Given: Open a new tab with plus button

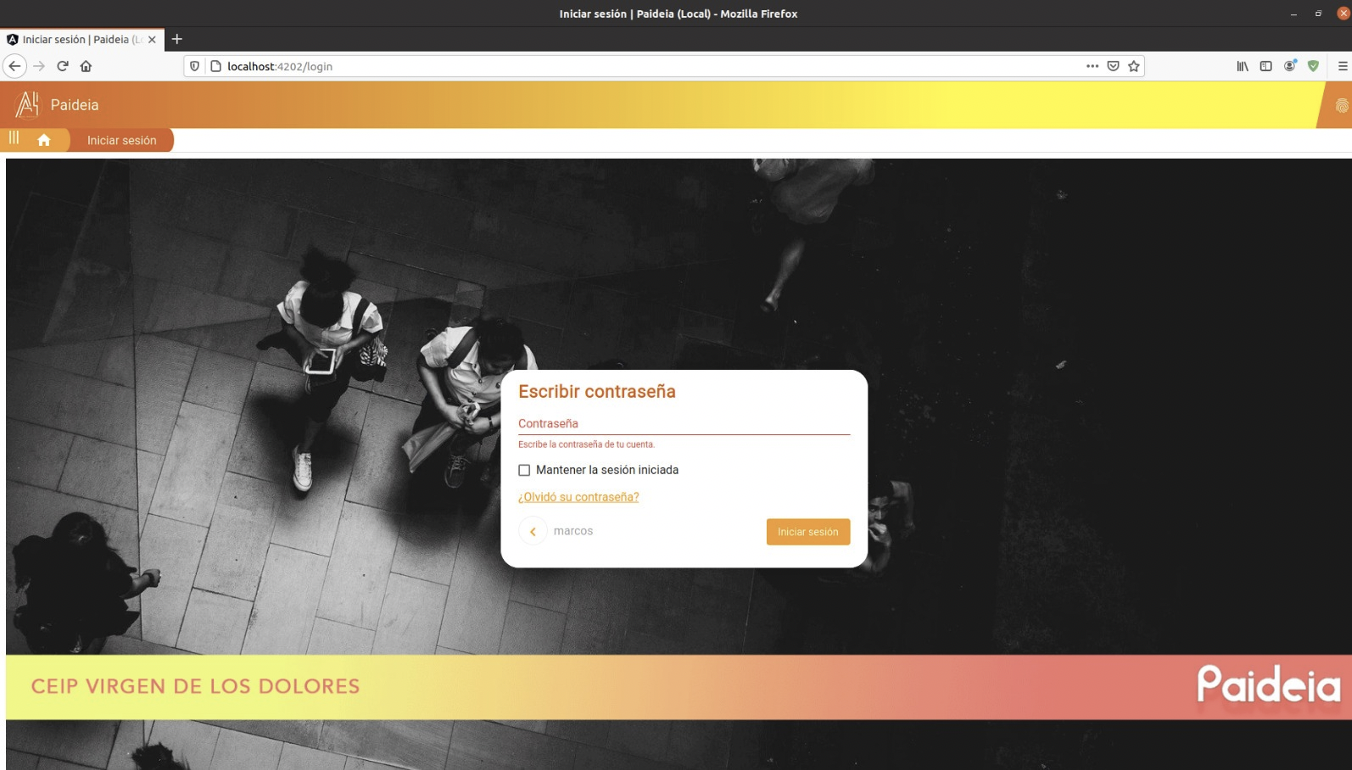Looking at the screenshot, I should pyautogui.click(x=177, y=39).
